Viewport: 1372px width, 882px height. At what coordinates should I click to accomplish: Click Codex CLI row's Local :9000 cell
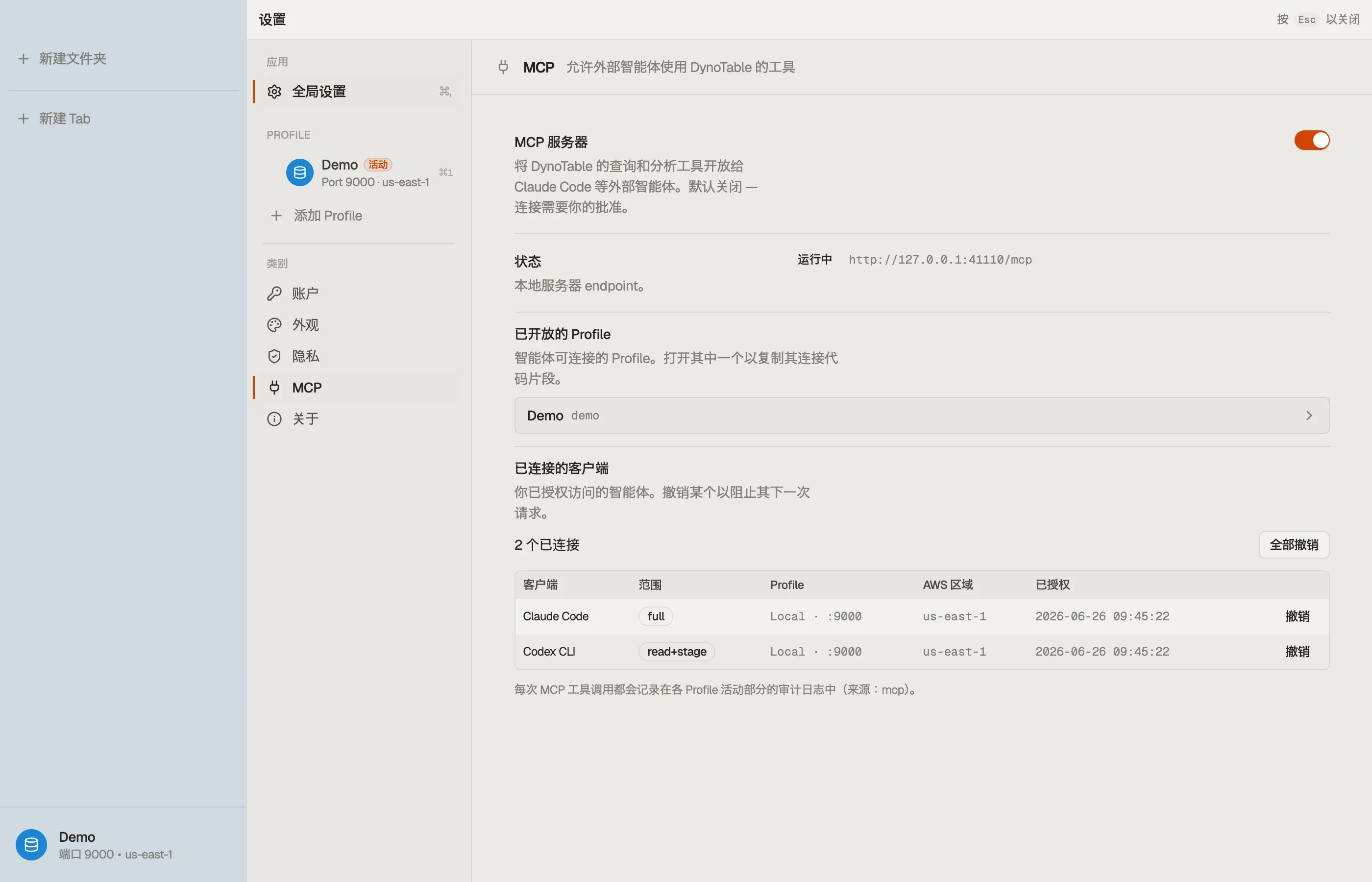(x=815, y=652)
